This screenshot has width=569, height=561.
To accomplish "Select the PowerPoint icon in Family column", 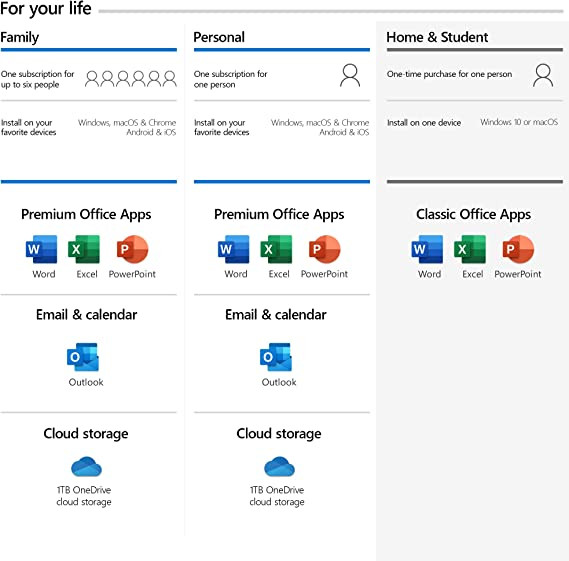I will 132,249.
